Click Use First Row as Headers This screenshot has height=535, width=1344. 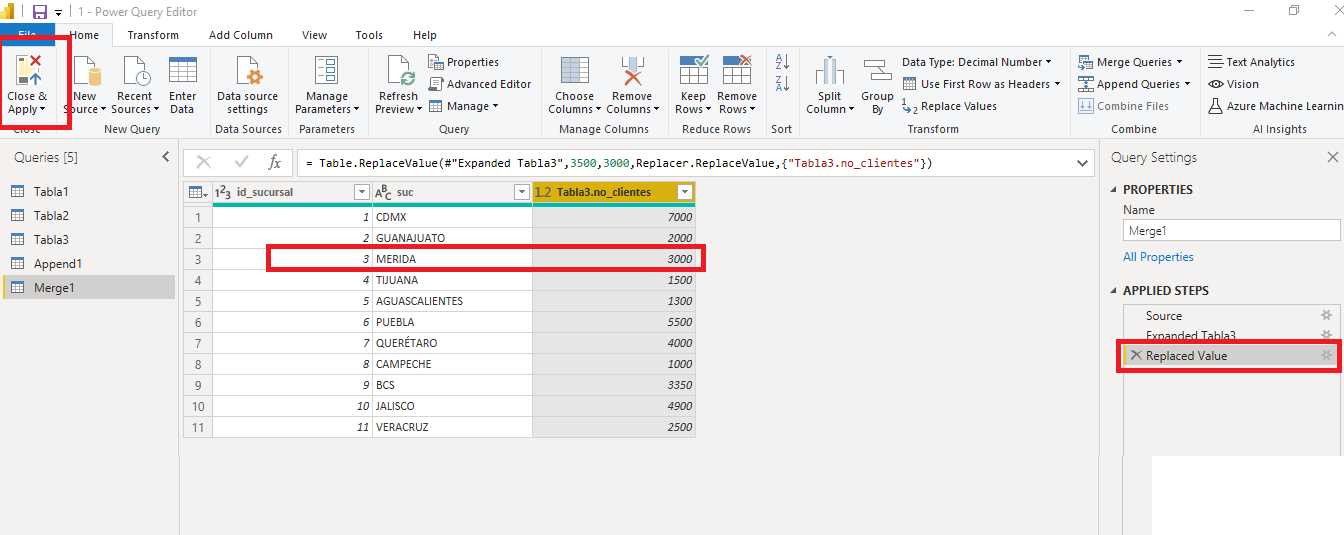point(984,84)
